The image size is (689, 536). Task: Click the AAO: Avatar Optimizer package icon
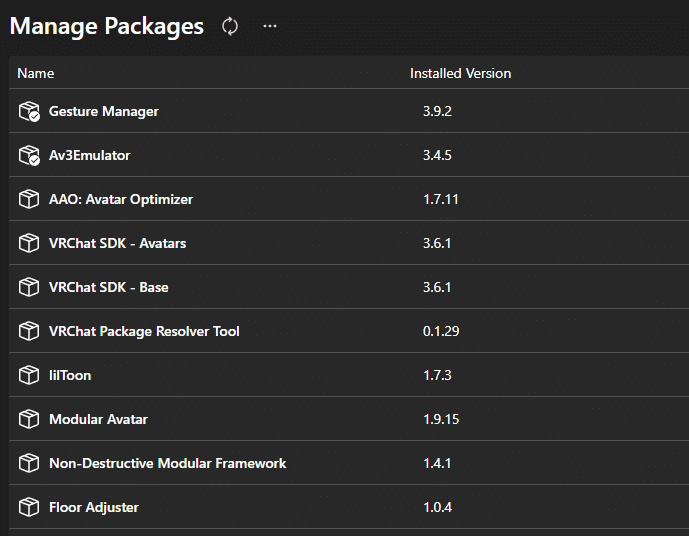(x=29, y=199)
